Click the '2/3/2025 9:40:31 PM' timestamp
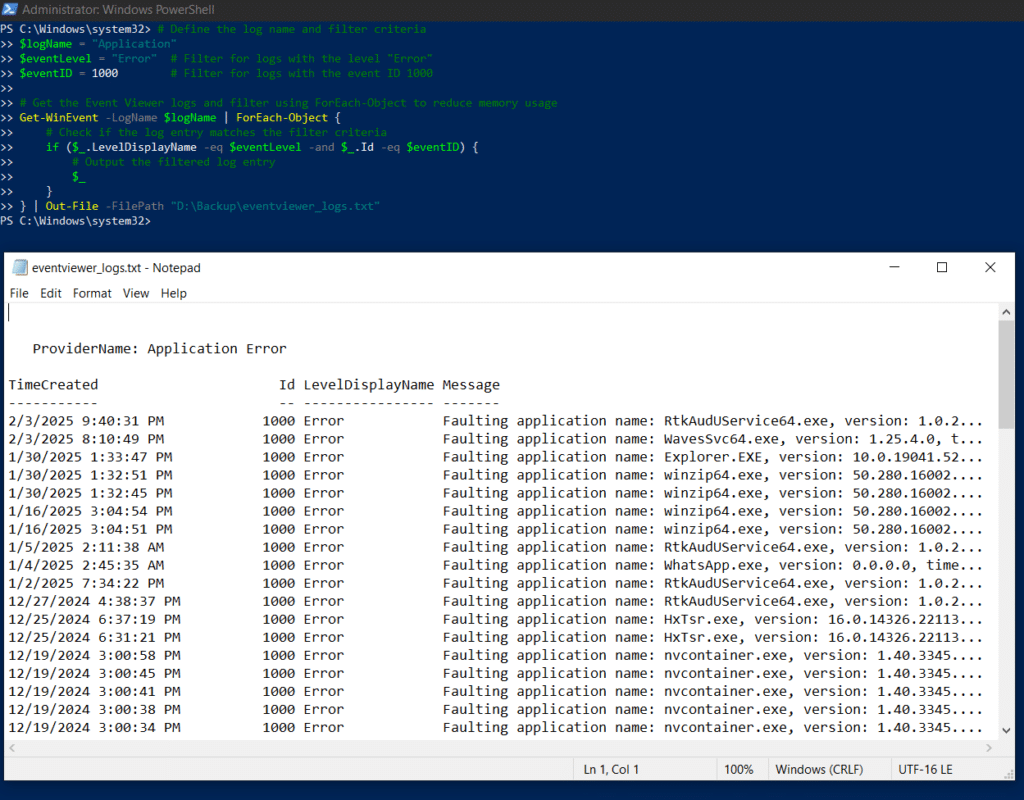 pos(86,421)
